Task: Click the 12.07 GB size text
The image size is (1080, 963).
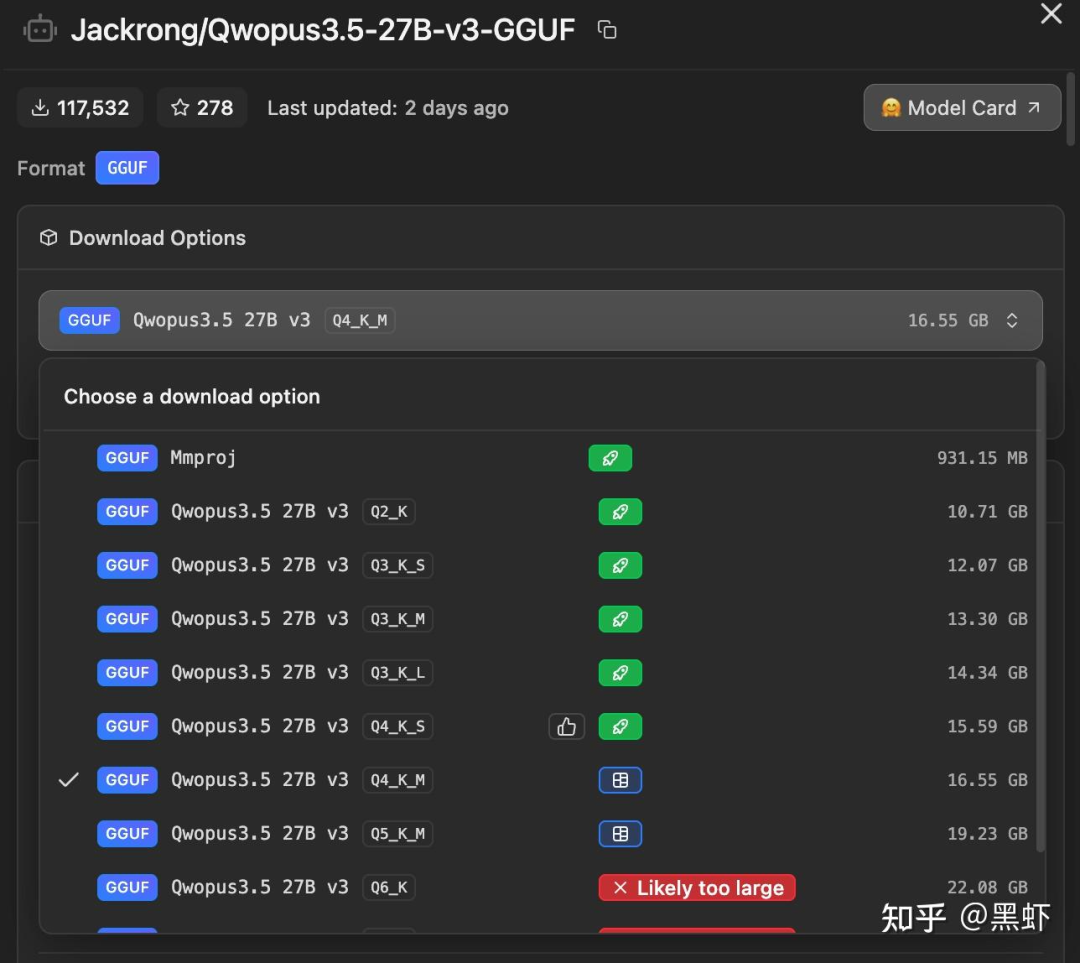Action: click(988, 566)
